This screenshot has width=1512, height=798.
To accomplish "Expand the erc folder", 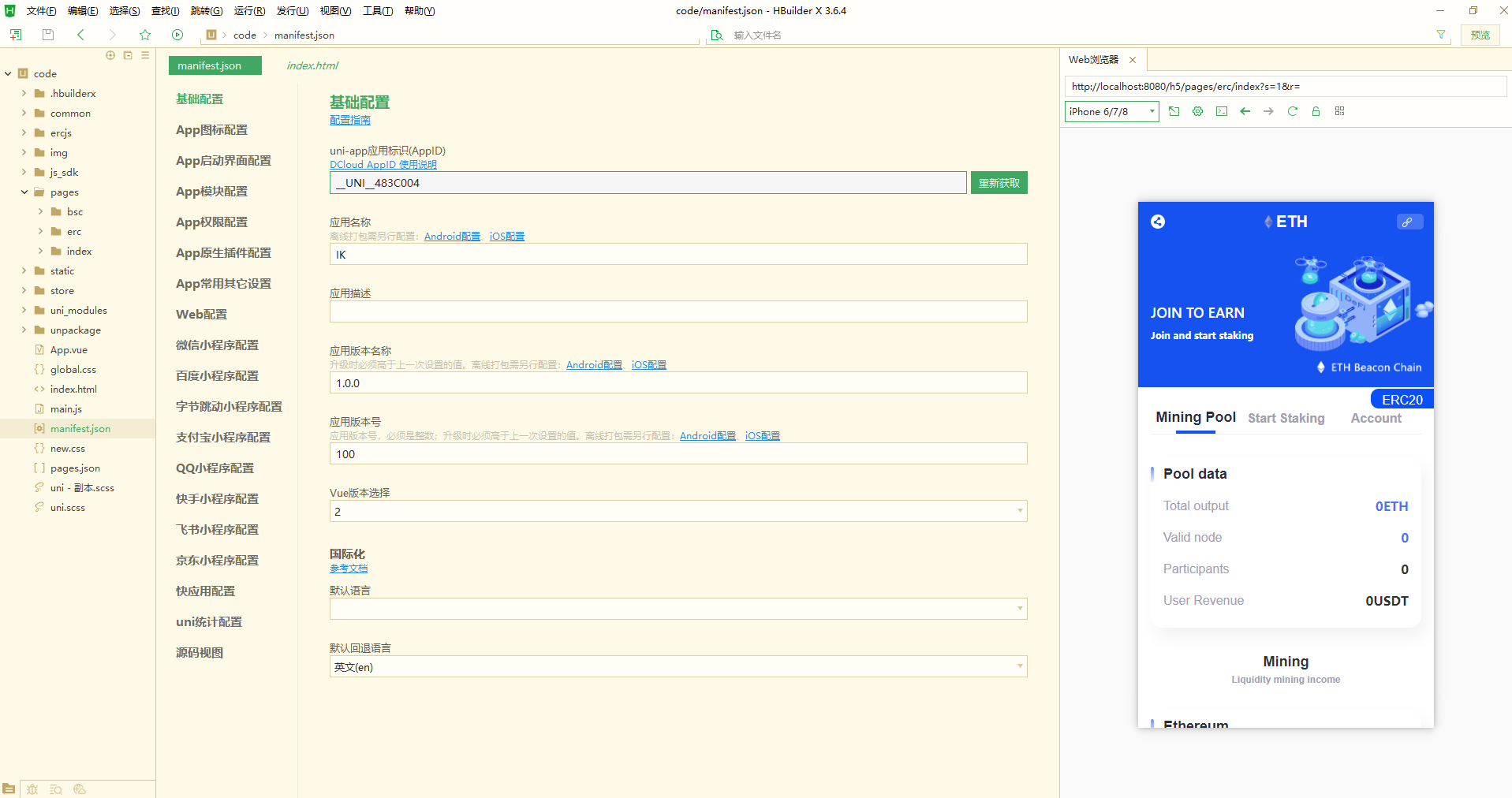I will coord(40,231).
